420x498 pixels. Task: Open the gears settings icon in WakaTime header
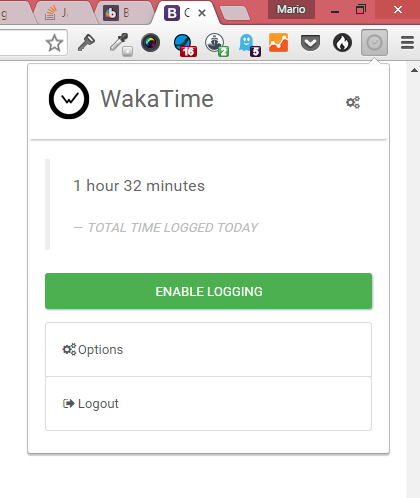[x=353, y=102]
